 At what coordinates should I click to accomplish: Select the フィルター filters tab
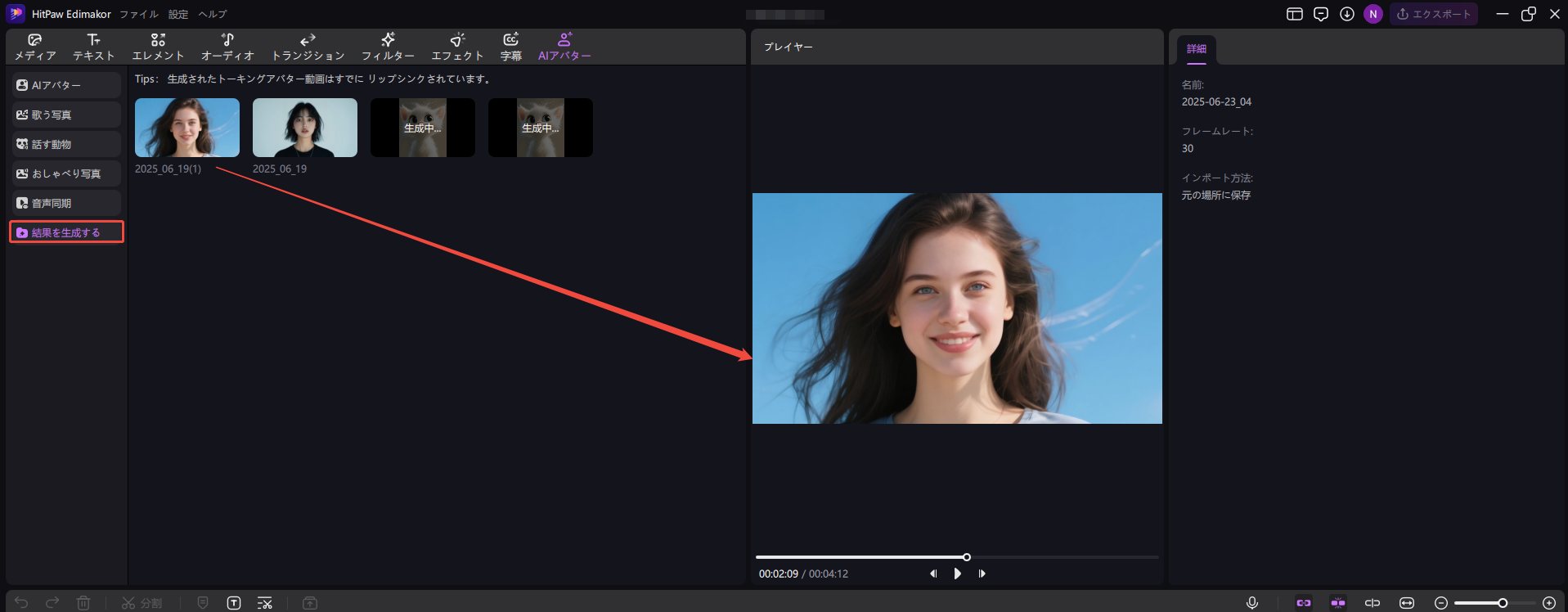click(x=388, y=47)
